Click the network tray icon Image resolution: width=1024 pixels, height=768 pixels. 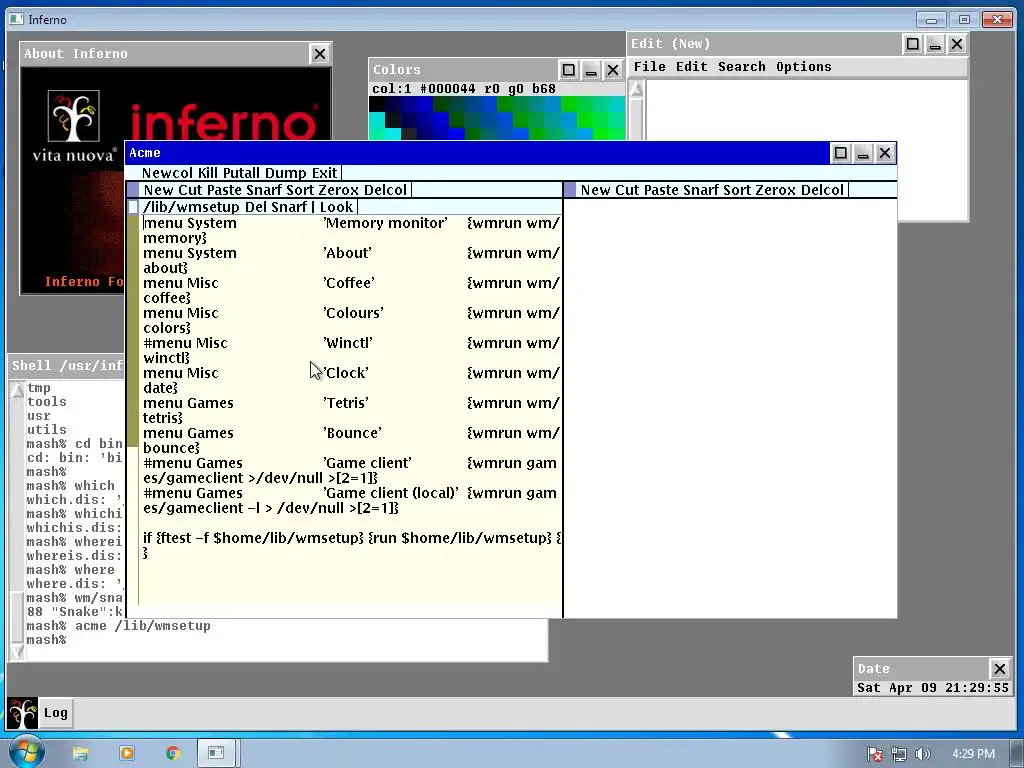pyautogui.click(x=899, y=754)
